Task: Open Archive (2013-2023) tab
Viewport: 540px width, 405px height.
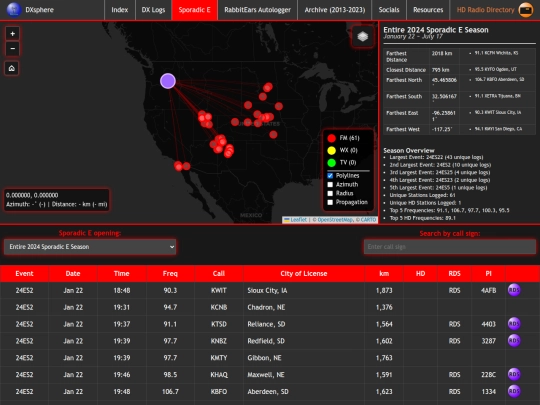Action: click(x=335, y=10)
